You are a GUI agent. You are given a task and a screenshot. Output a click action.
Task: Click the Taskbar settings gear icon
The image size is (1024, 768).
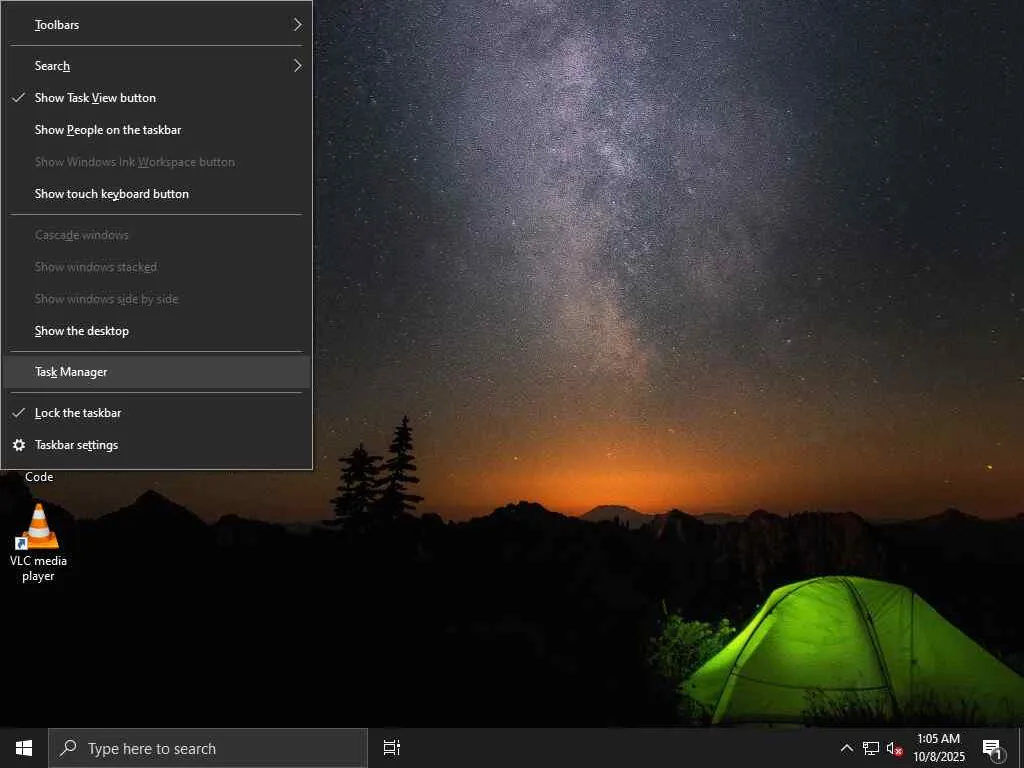click(x=19, y=445)
